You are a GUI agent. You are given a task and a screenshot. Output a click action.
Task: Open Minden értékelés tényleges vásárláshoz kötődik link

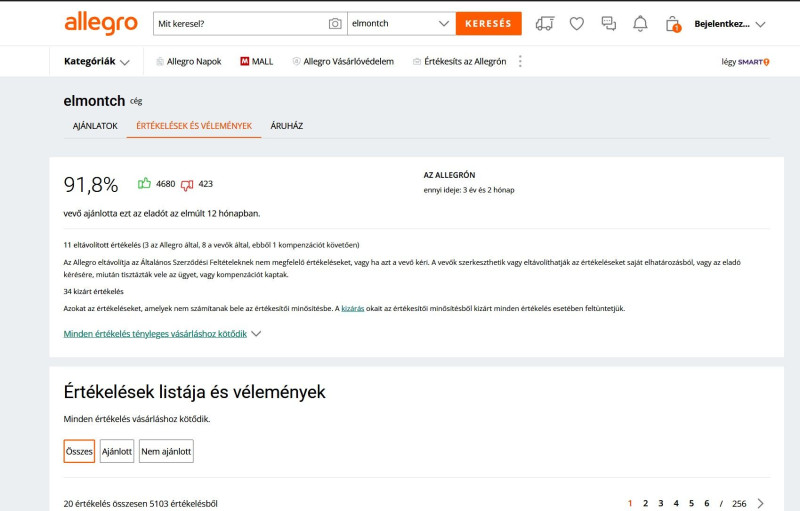point(155,334)
